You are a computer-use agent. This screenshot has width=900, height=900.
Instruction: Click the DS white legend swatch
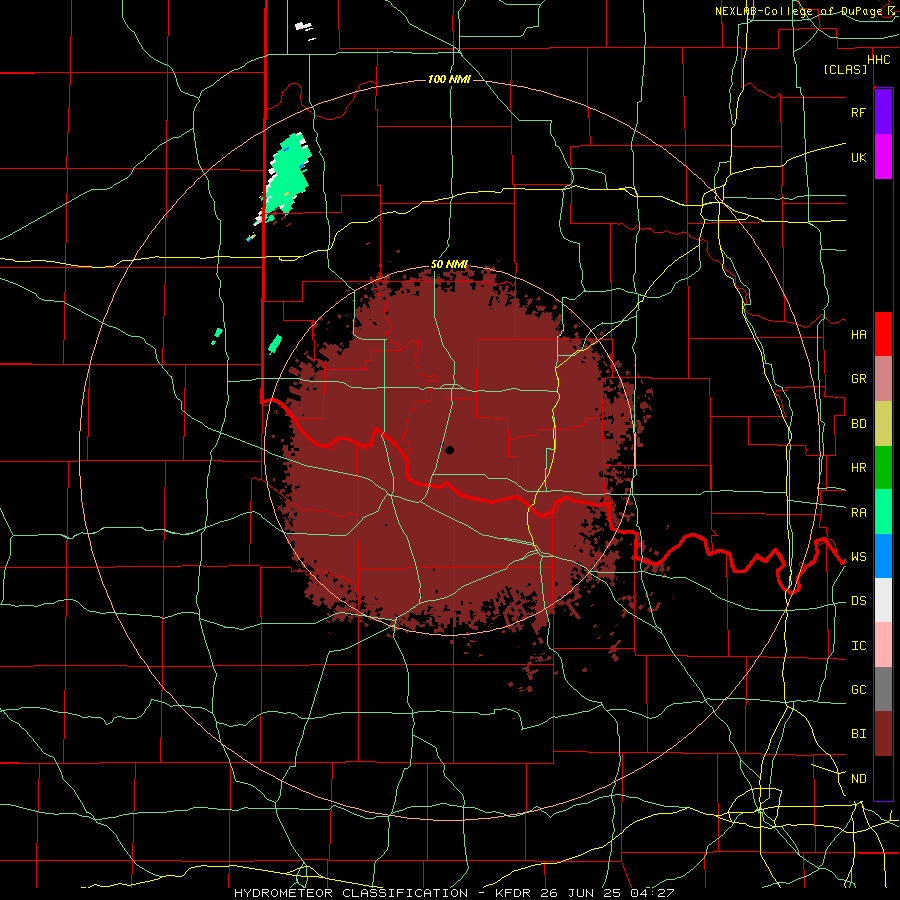click(883, 600)
